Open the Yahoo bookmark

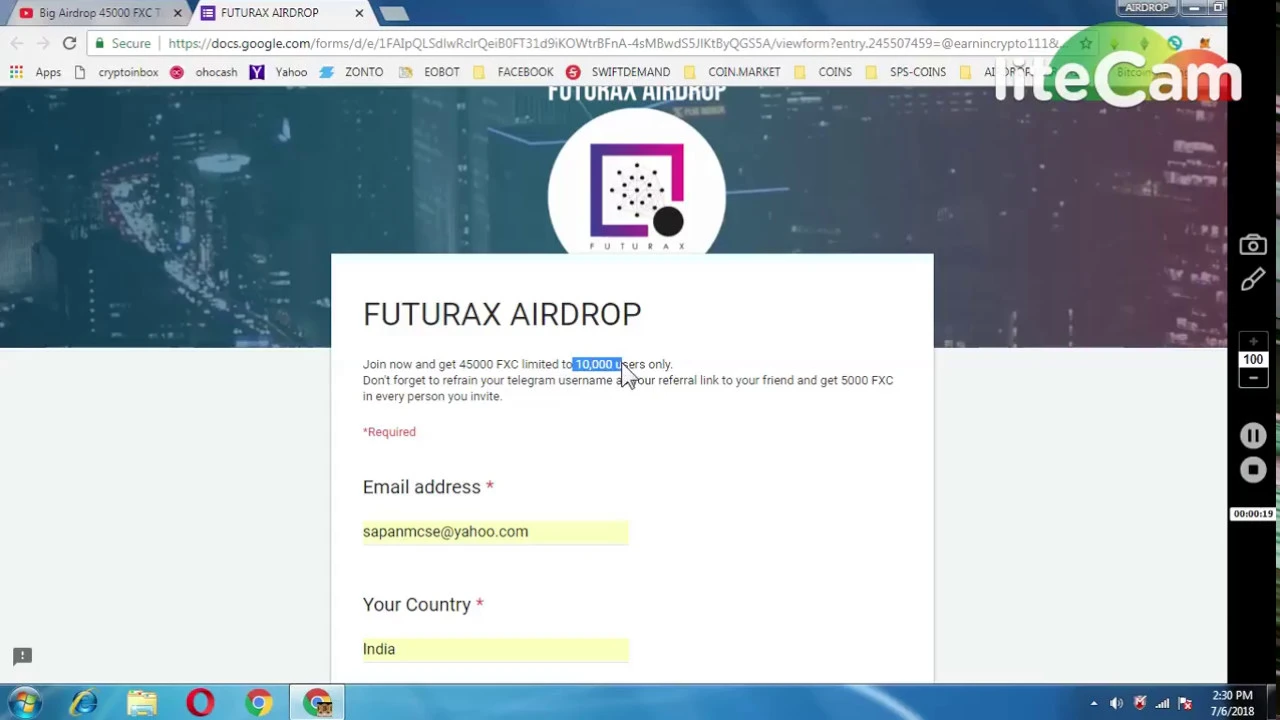pos(279,72)
